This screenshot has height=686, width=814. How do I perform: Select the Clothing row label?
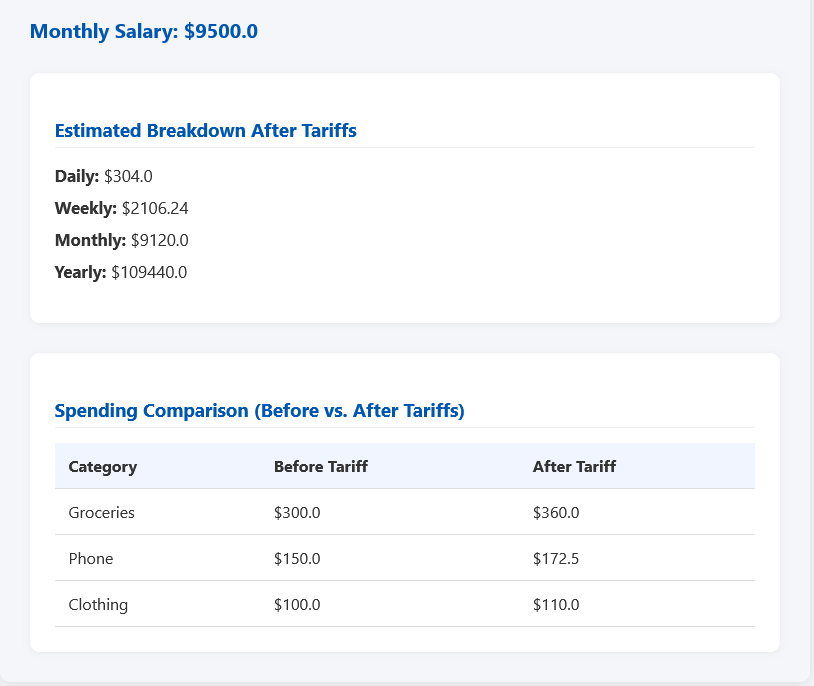pos(98,605)
